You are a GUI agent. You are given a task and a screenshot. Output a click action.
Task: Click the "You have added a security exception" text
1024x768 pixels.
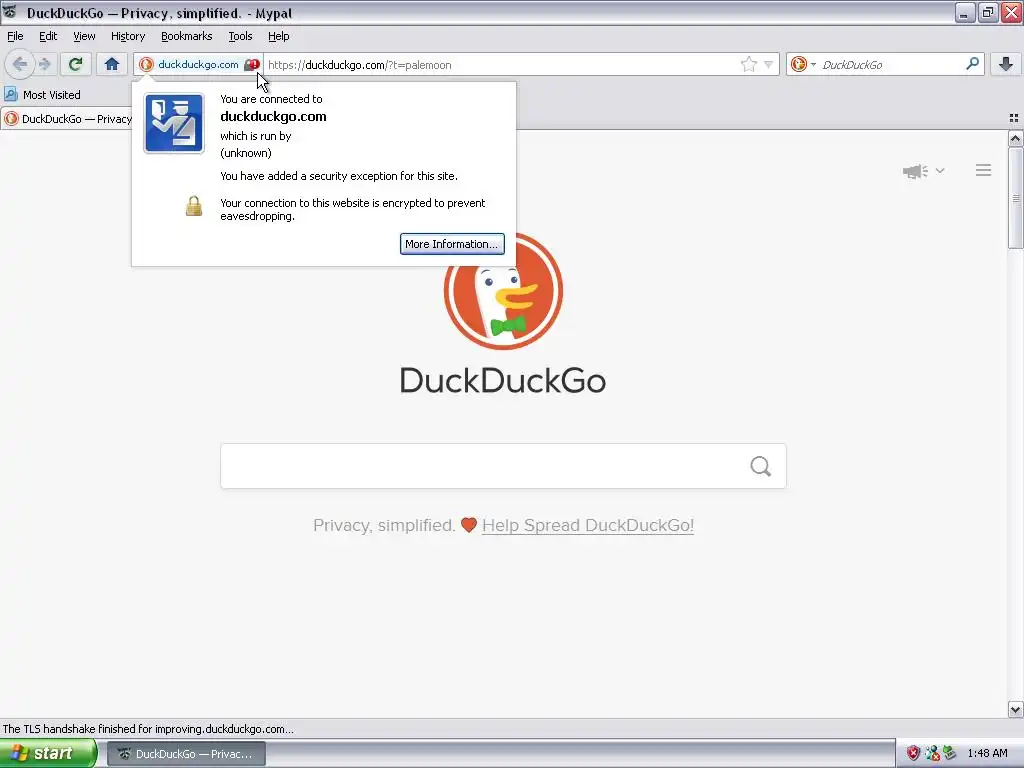(x=339, y=176)
